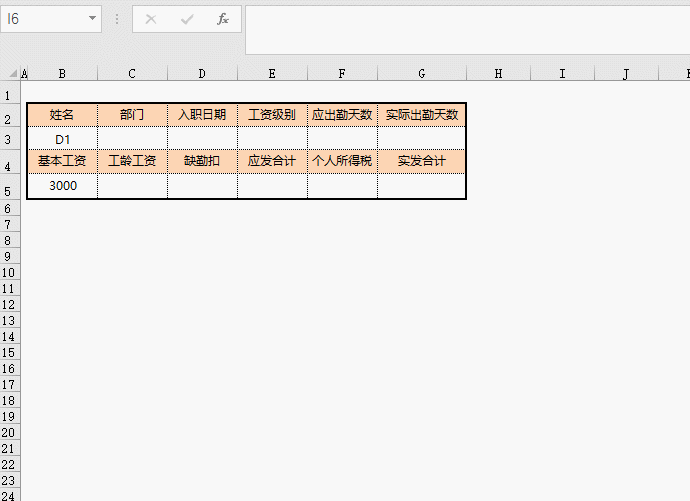
Task: Click the 基本工资 header cell
Action: pyautogui.click(x=62, y=161)
